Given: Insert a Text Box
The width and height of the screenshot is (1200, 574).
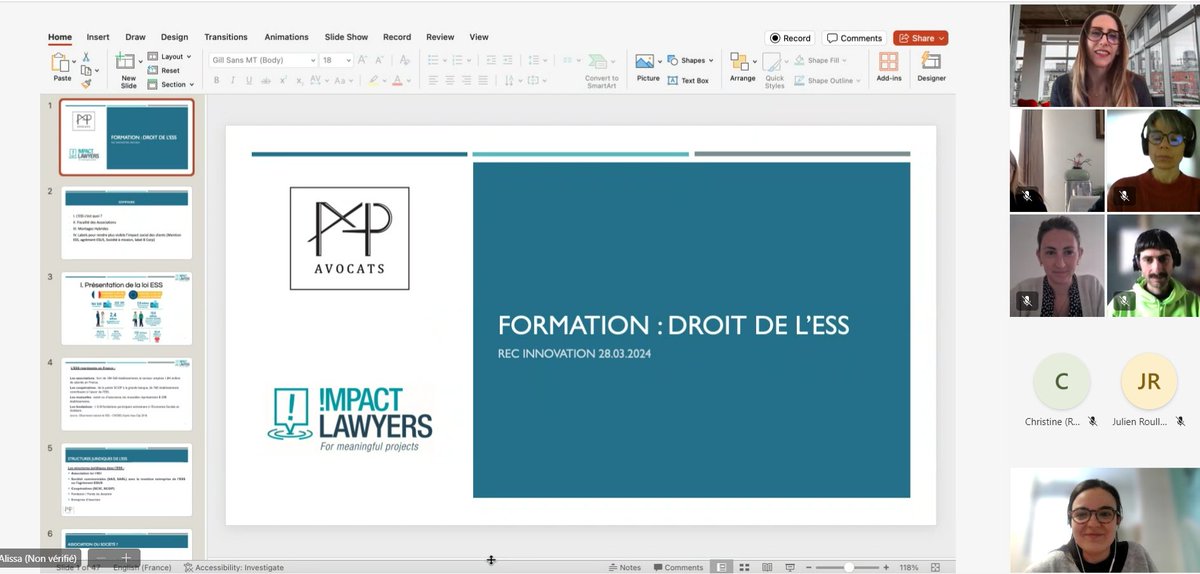Looking at the screenshot, I should tap(688, 81).
